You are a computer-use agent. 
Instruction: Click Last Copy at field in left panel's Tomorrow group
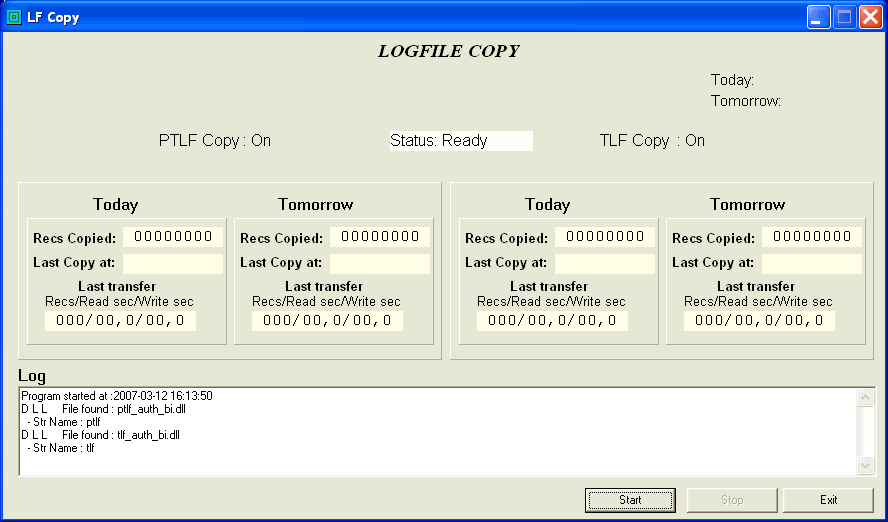pos(380,264)
